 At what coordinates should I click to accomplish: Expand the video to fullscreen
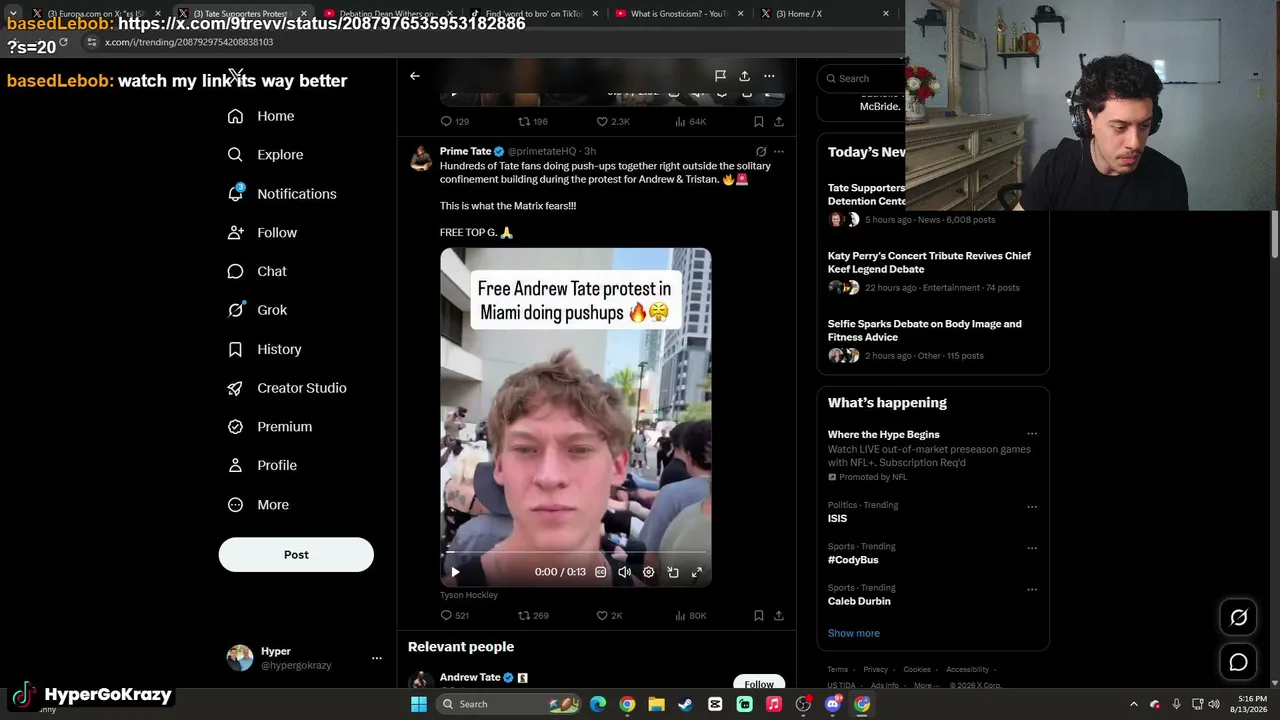697,572
